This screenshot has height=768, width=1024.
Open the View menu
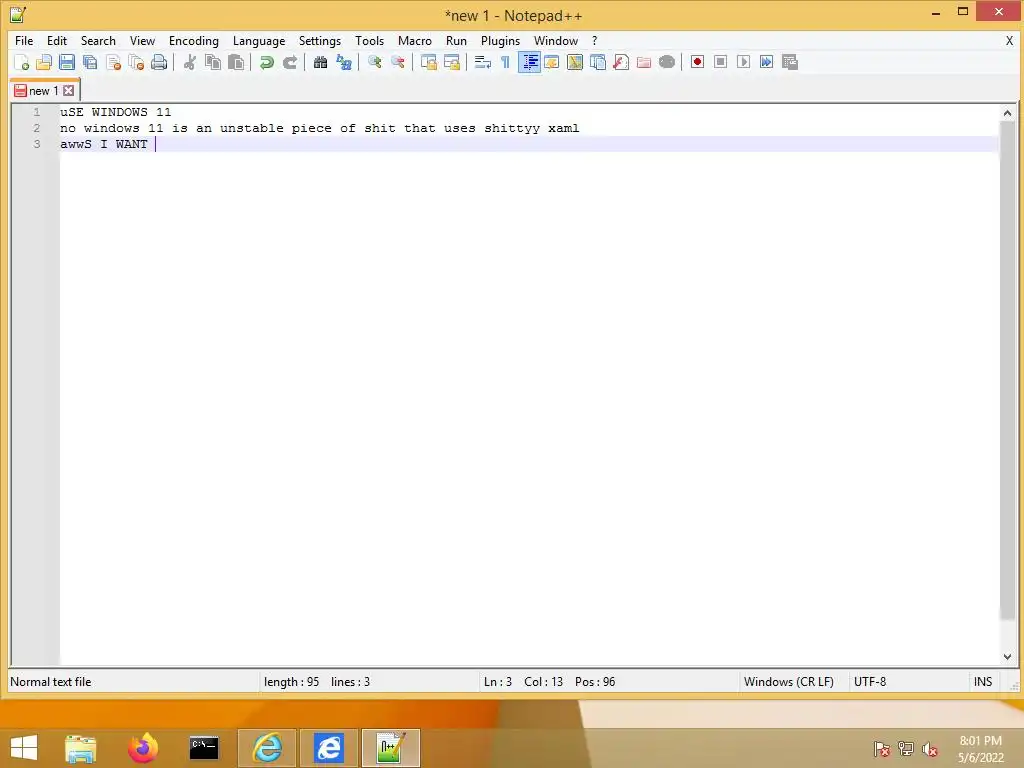[142, 40]
